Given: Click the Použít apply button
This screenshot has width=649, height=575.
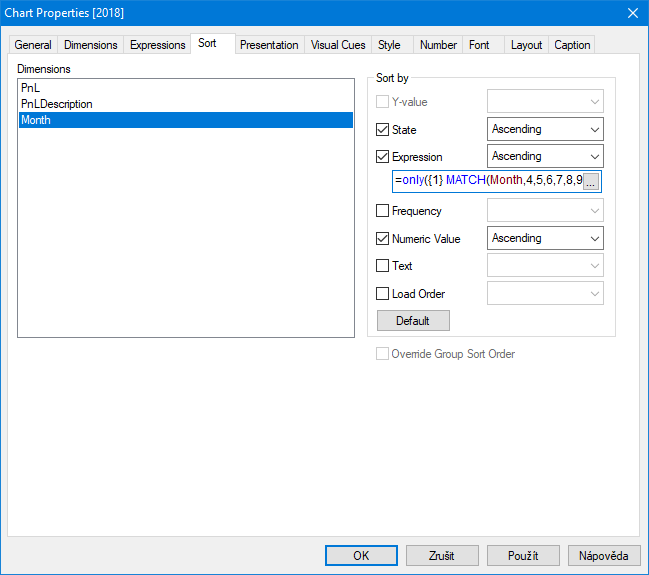Looking at the screenshot, I should 523,555.
